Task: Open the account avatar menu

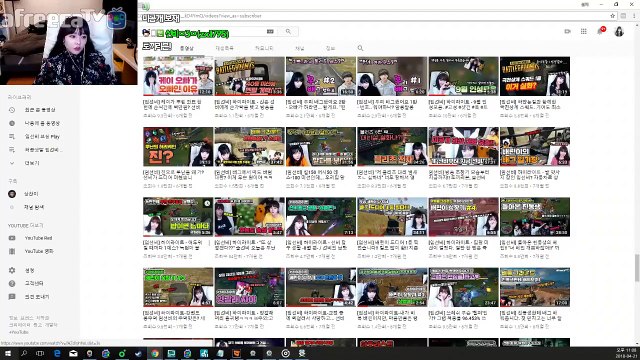Action: tap(619, 31)
